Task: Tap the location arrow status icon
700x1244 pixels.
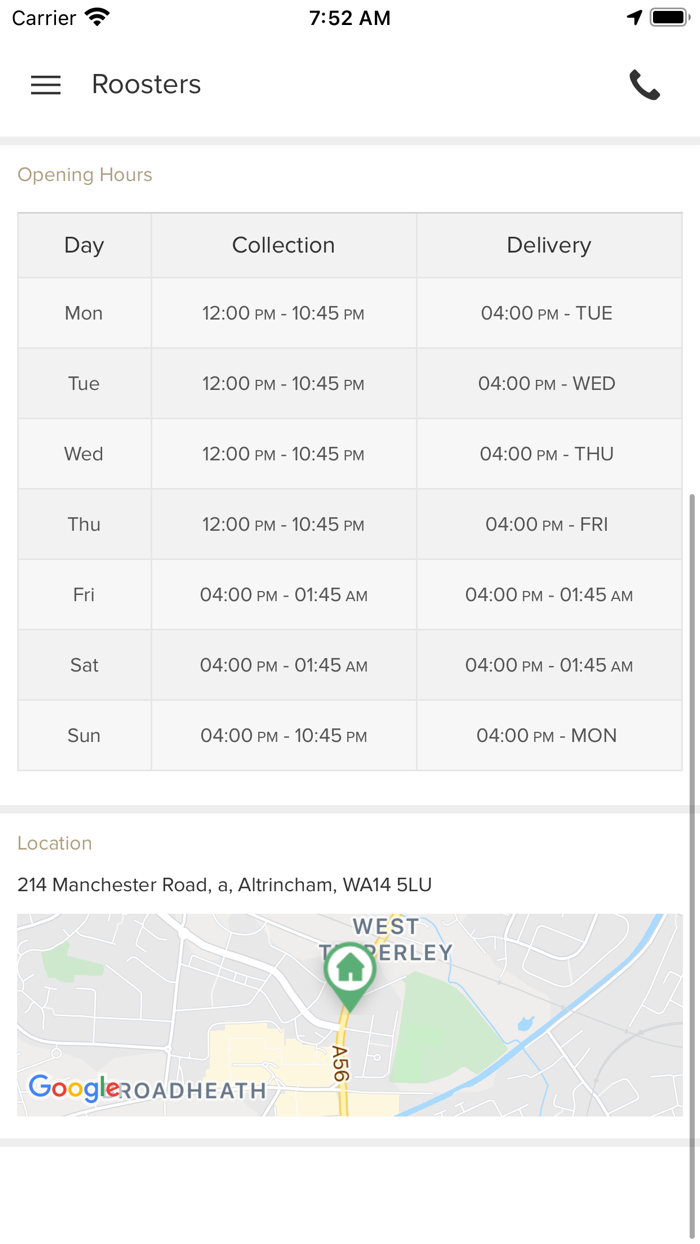Action: 634,18
